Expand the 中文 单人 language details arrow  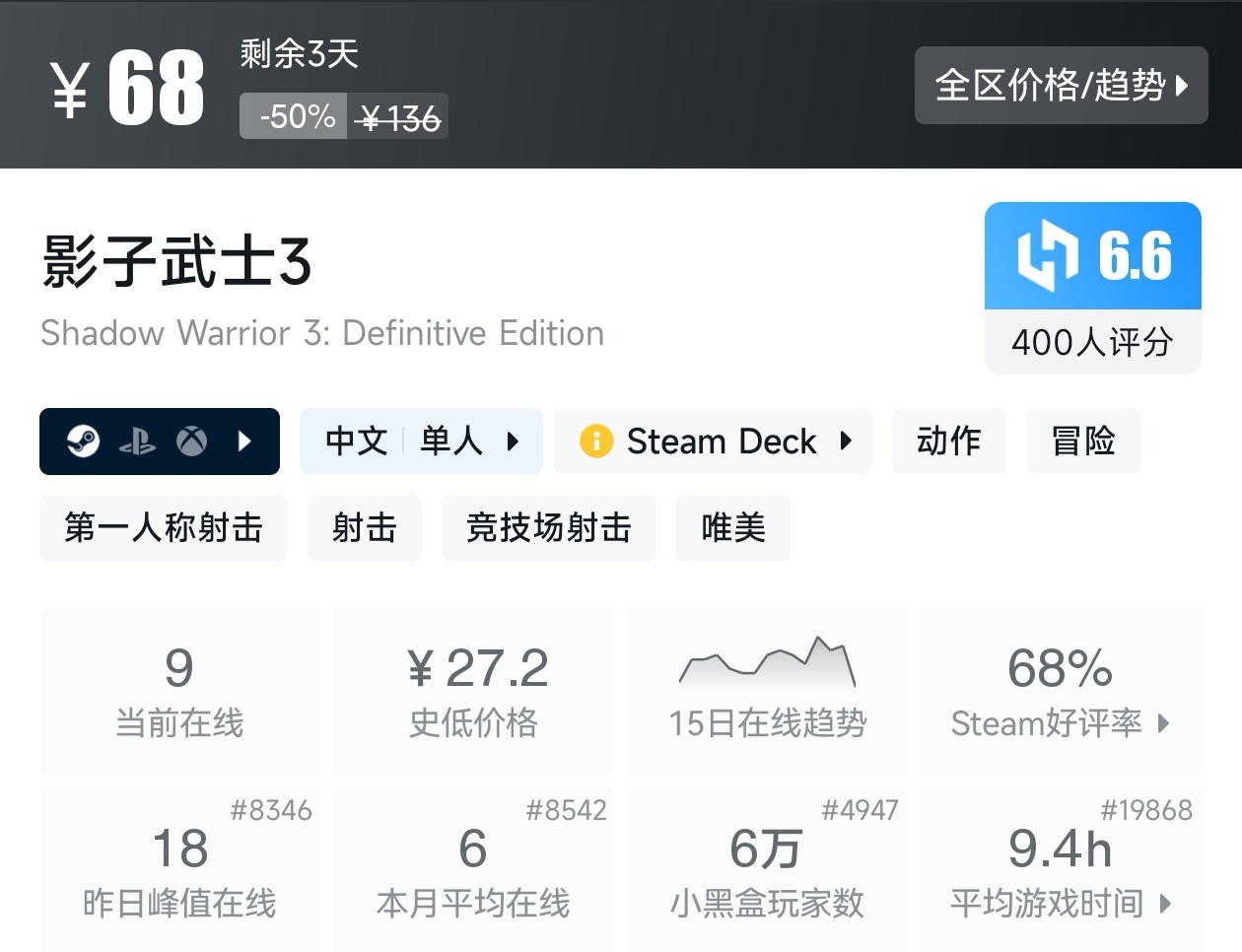[513, 441]
